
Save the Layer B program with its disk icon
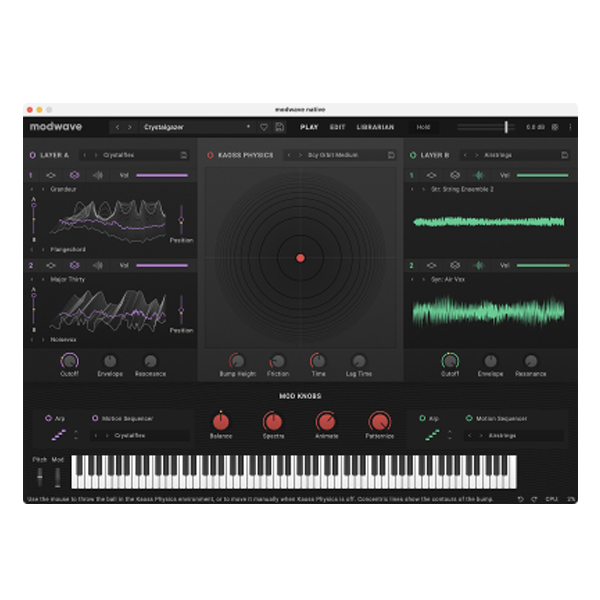pos(564,155)
